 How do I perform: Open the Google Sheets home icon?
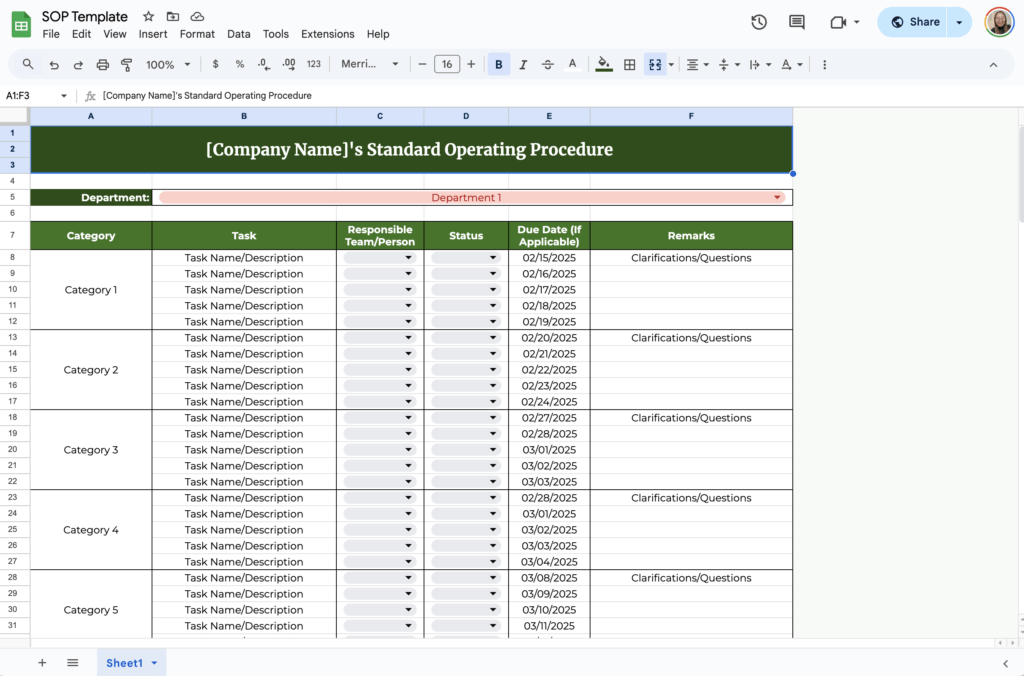click(22, 25)
